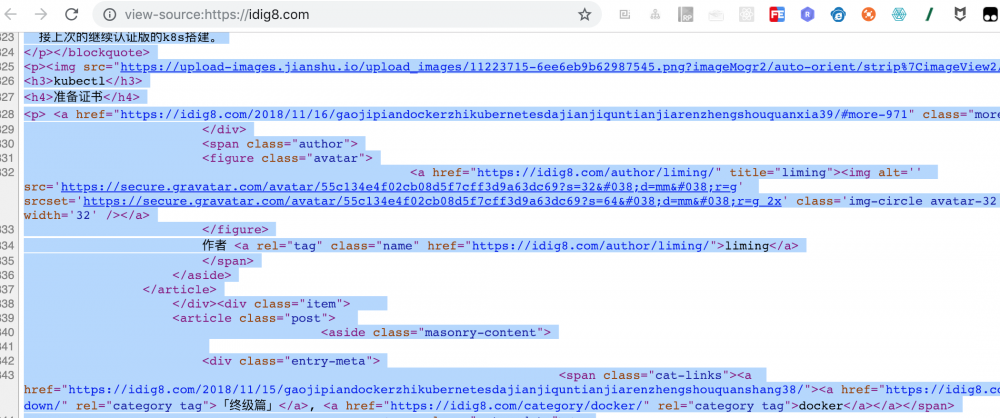Click the gray RP extension icon
Screen dimensions: 1000x418
(687, 15)
